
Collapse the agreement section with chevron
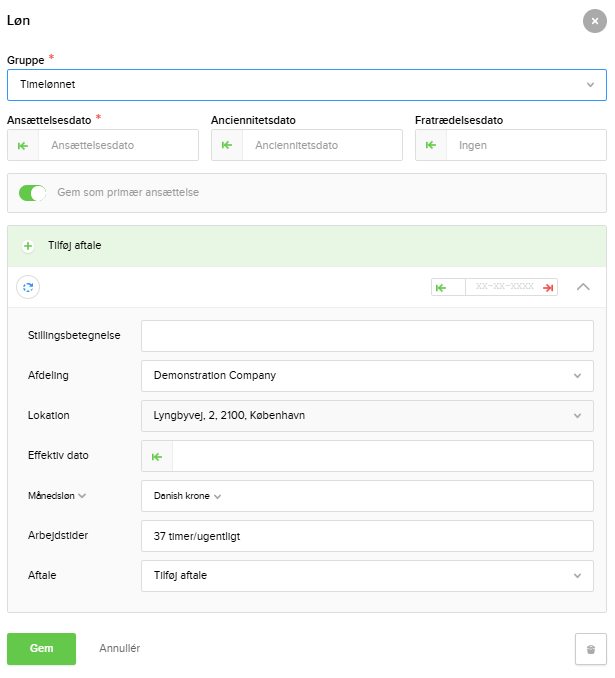(583, 287)
